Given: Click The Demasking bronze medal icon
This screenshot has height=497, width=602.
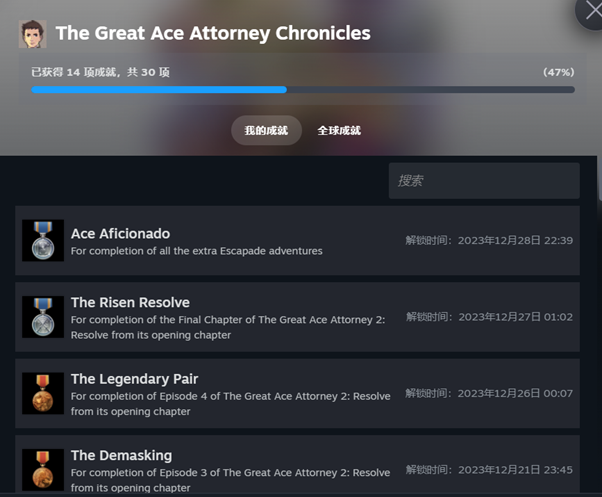Looking at the screenshot, I should tap(43, 470).
